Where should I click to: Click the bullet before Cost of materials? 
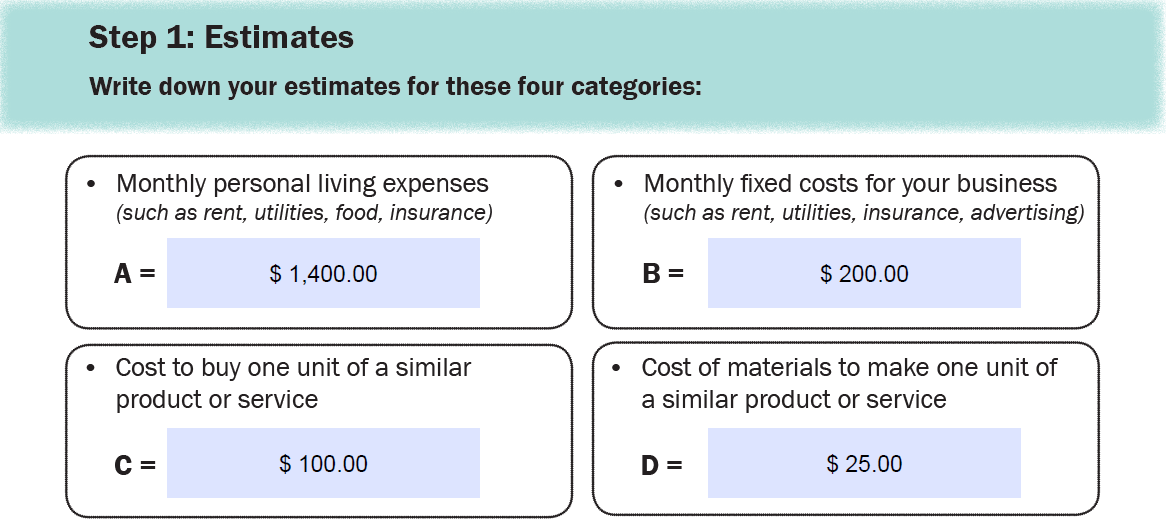coord(619,369)
